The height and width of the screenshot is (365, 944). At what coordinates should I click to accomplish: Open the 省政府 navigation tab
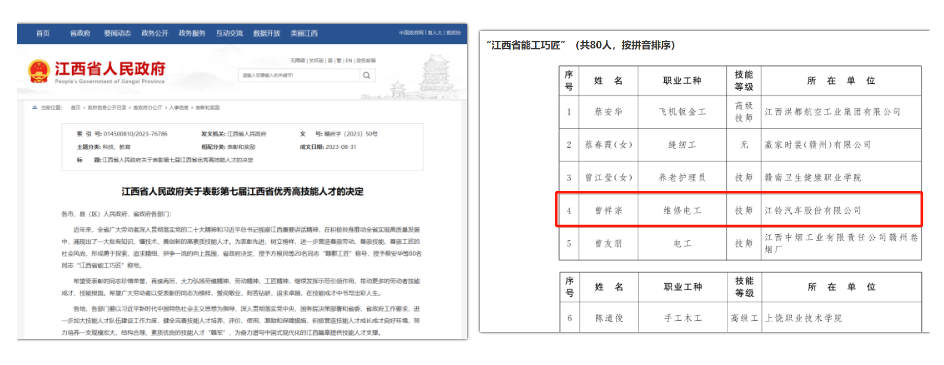79,34
